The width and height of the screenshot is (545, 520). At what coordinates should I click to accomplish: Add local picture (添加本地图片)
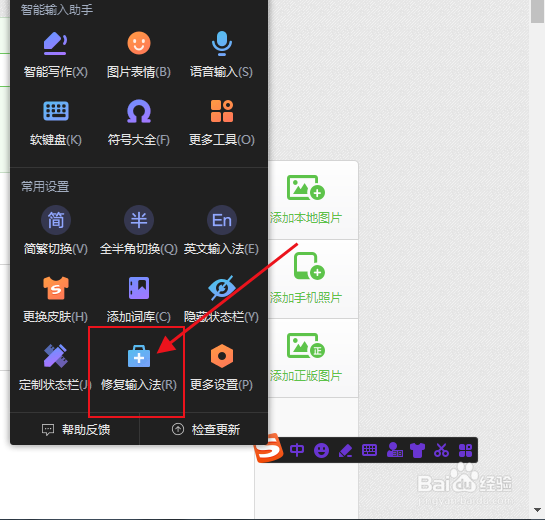[306, 200]
